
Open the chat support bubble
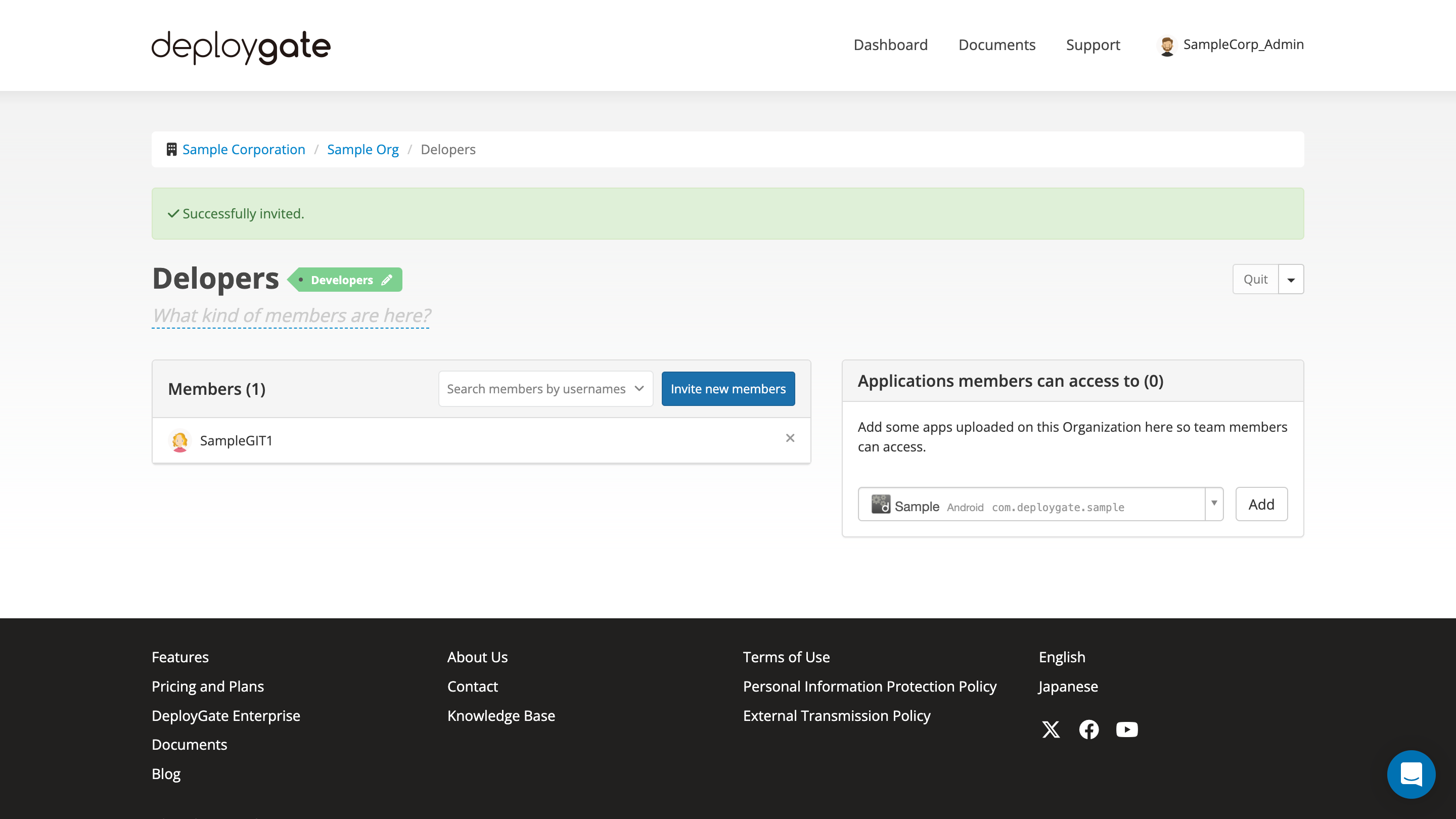(1412, 775)
